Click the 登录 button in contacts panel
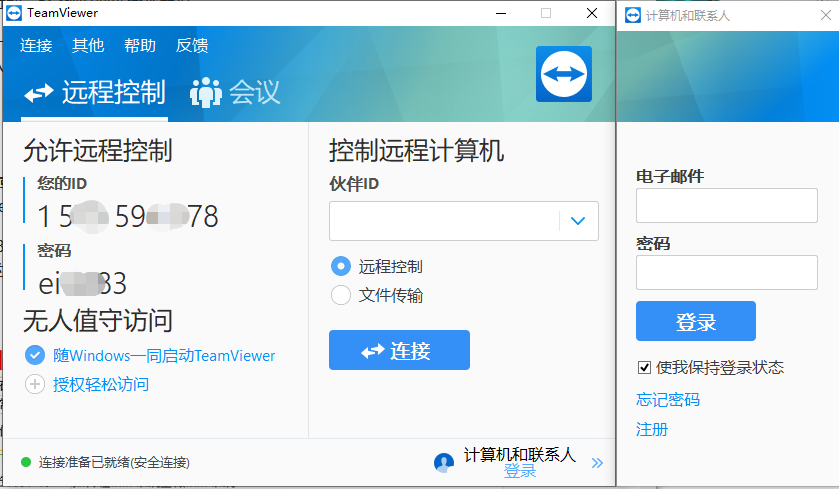 tap(696, 321)
